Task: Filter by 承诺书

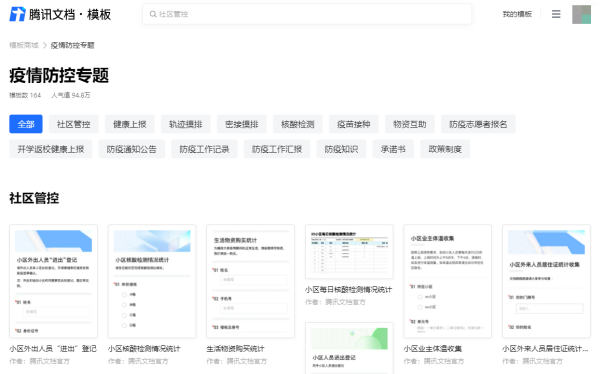Action: click(x=393, y=149)
